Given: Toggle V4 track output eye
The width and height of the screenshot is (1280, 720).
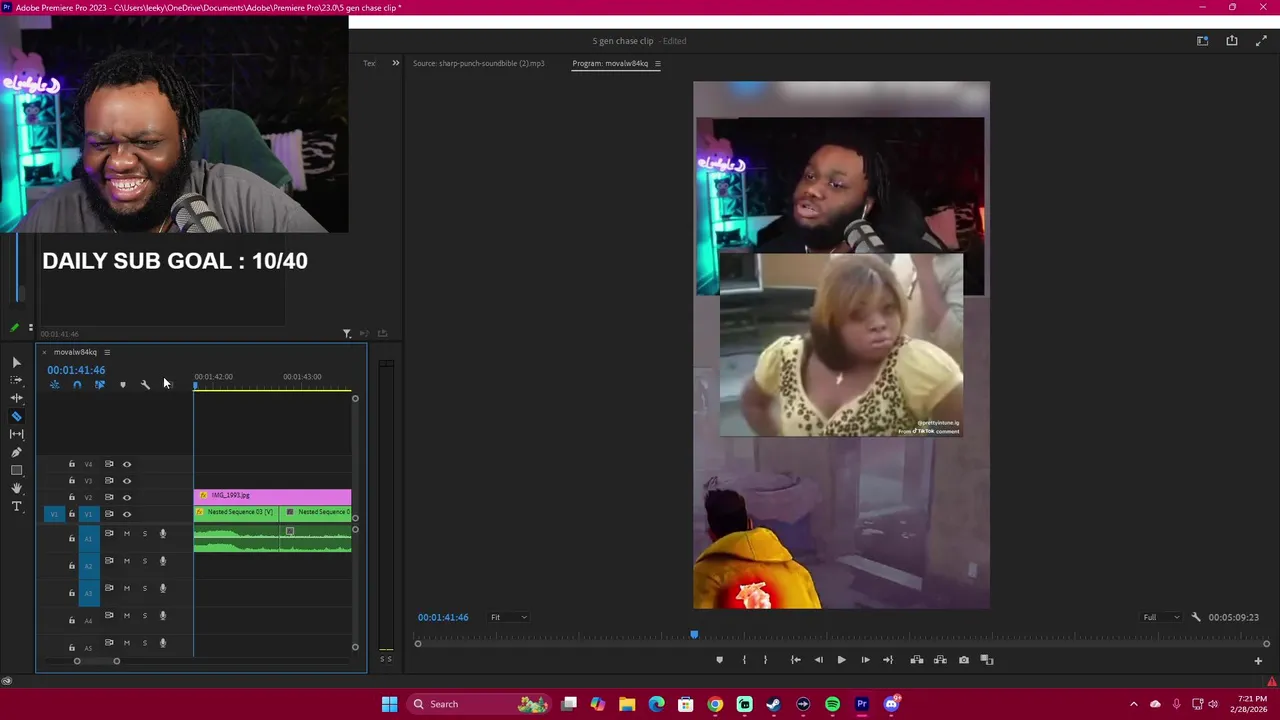Looking at the screenshot, I should tap(127, 464).
